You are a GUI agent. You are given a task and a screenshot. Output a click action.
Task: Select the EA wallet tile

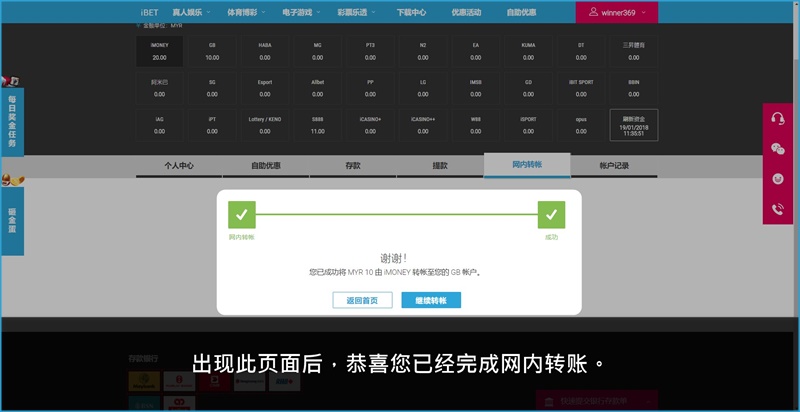pyautogui.click(x=476, y=51)
